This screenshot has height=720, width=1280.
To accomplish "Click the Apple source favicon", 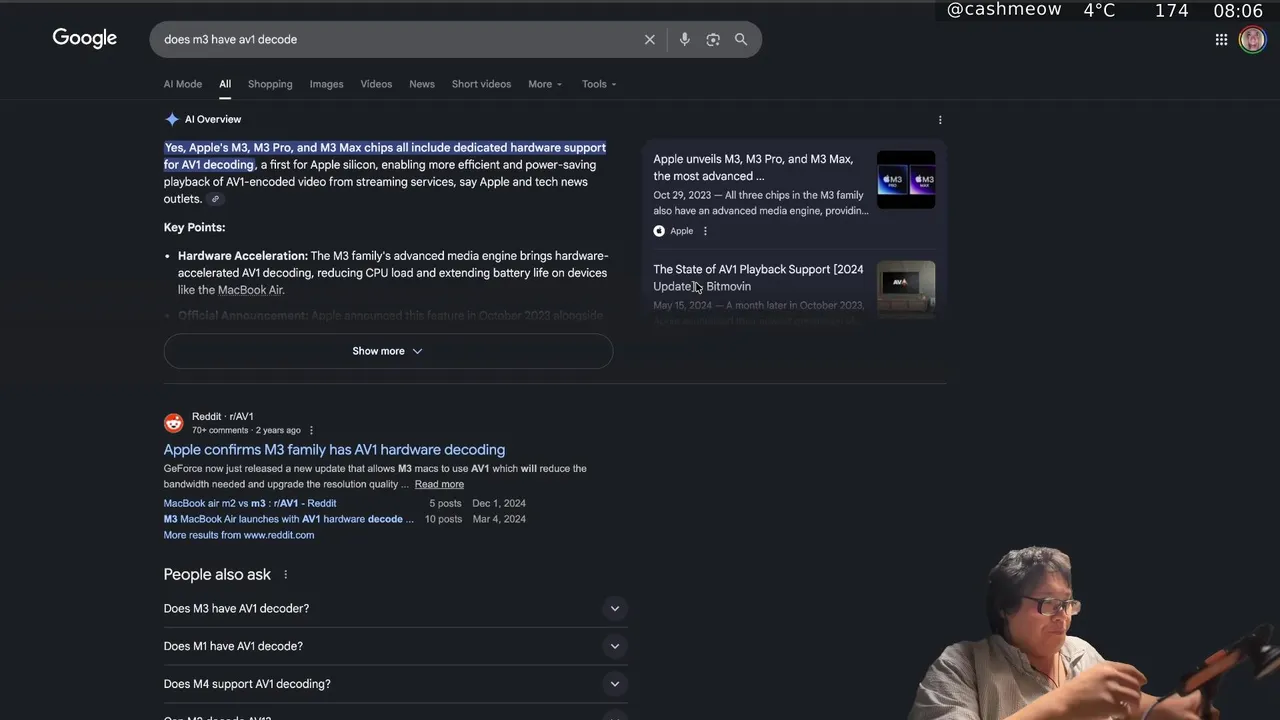I will coord(659,231).
